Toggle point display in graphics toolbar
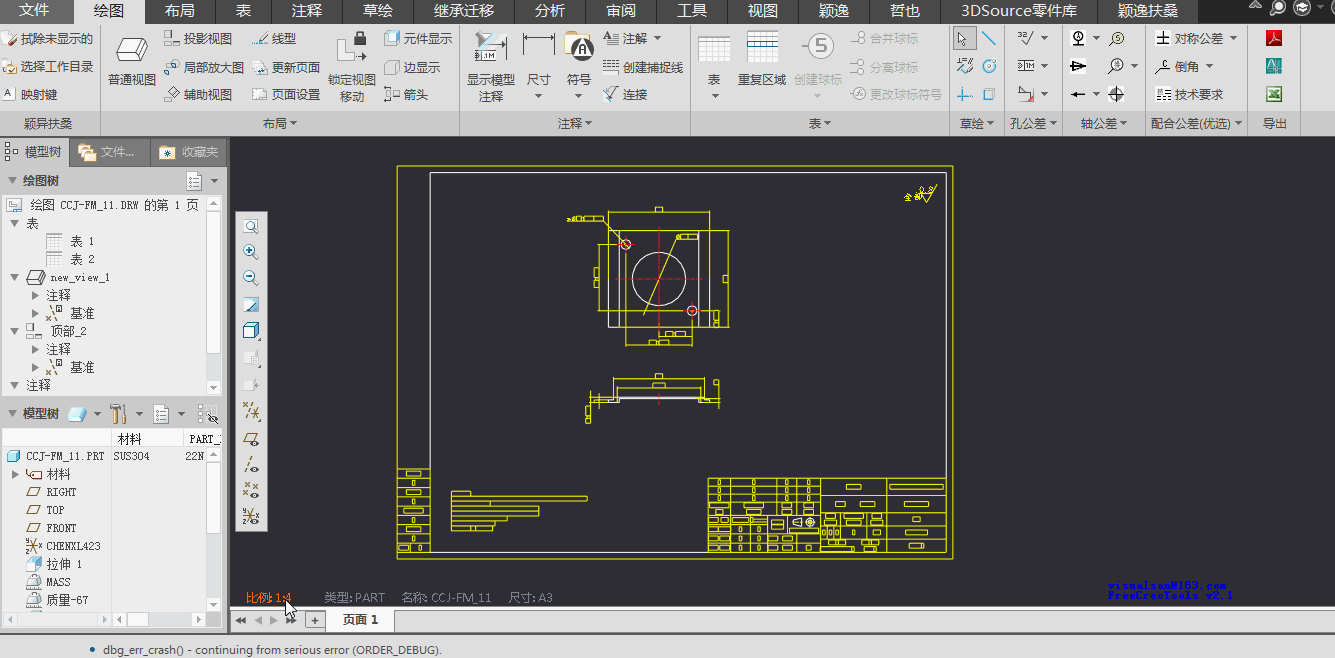 coord(251,490)
